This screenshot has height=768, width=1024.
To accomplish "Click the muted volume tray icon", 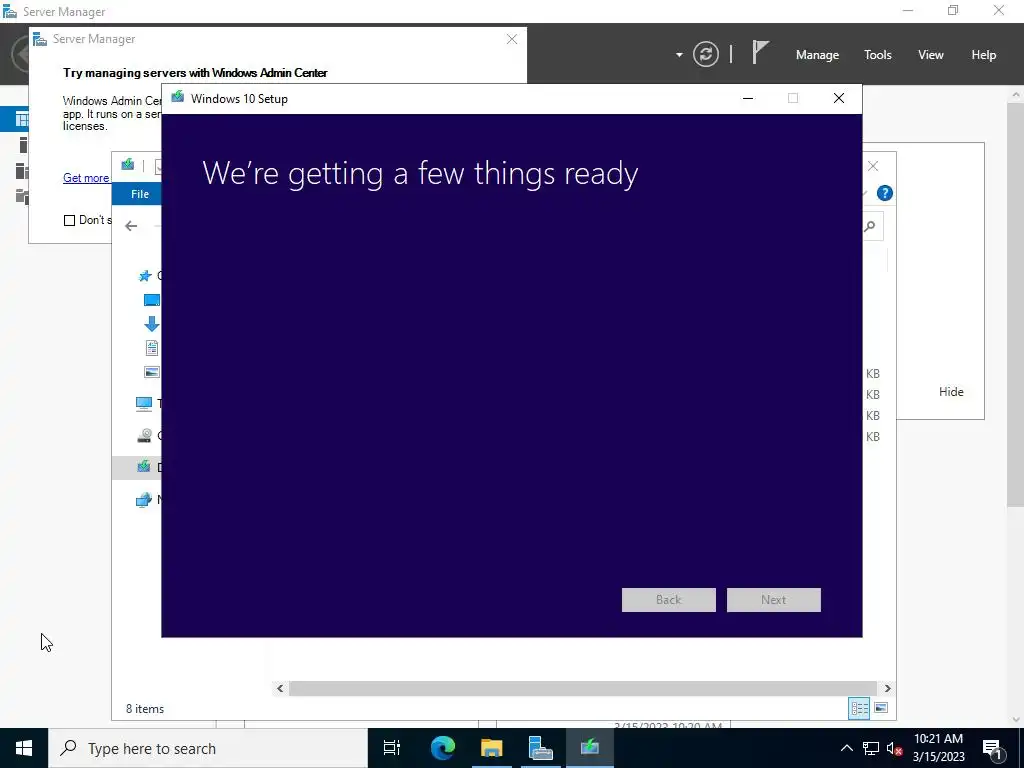I will click(894, 748).
